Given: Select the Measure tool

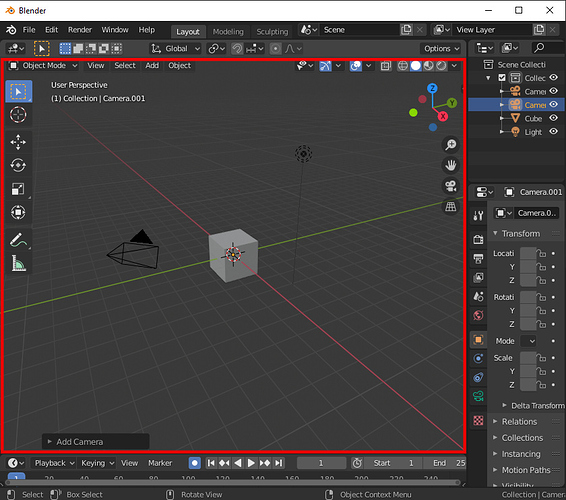Looking at the screenshot, I should (18, 263).
